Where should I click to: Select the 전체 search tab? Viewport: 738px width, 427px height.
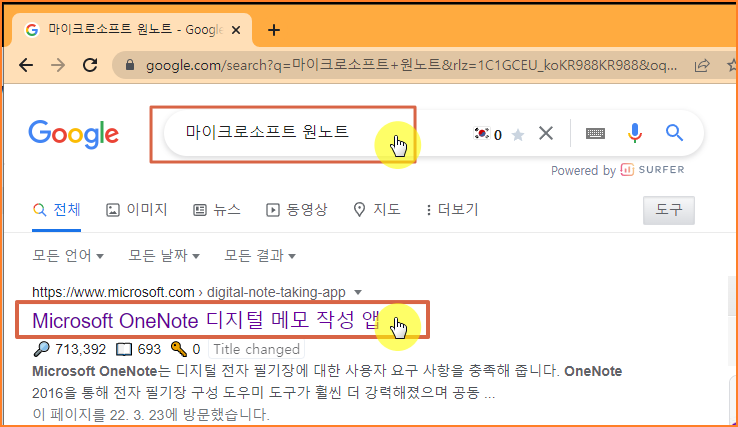(57, 209)
